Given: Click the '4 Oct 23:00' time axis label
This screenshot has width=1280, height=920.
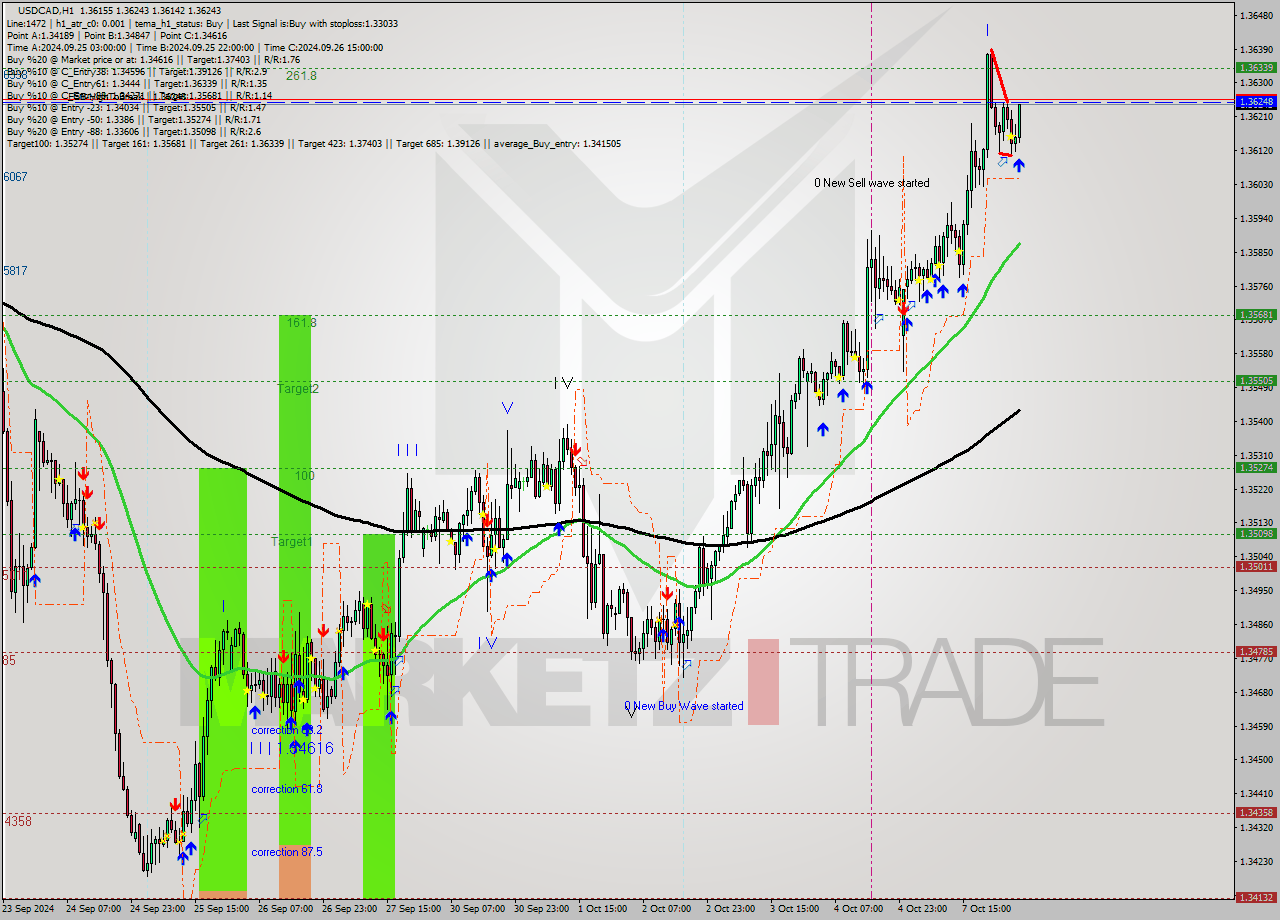Looking at the screenshot, I should (x=923, y=909).
